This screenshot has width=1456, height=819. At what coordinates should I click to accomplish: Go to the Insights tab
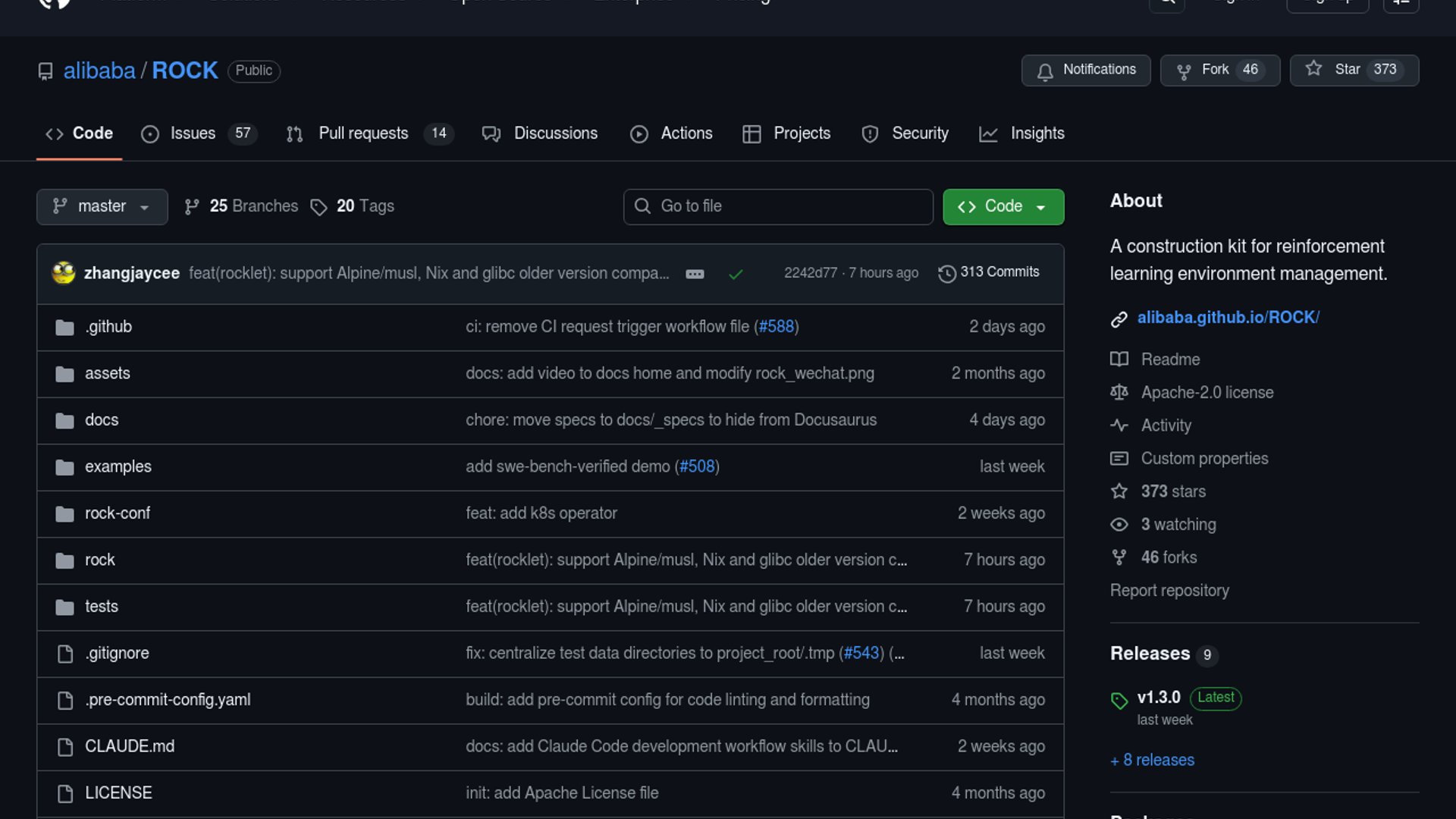[1037, 133]
